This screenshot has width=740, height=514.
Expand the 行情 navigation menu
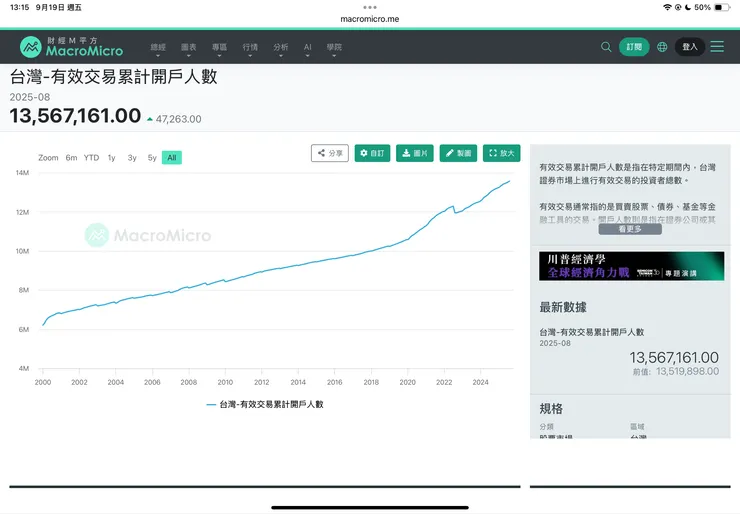pyautogui.click(x=250, y=49)
